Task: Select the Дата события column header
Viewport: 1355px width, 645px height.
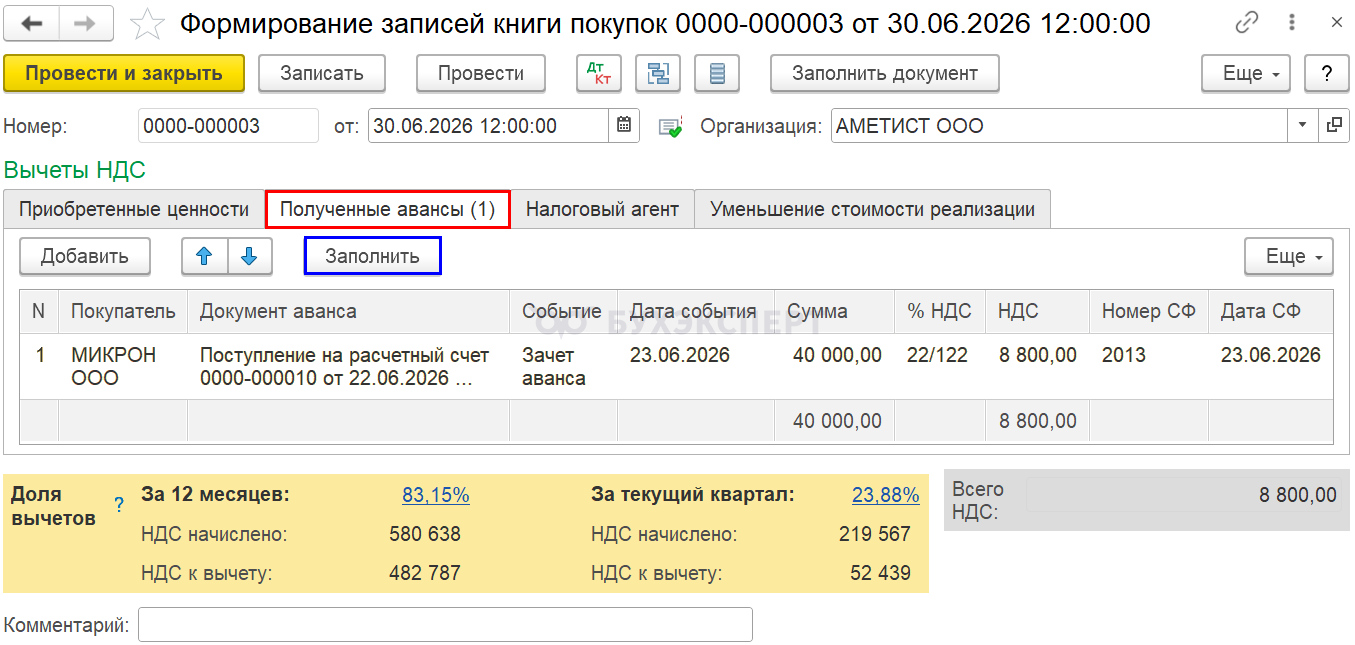Action: click(696, 311)
